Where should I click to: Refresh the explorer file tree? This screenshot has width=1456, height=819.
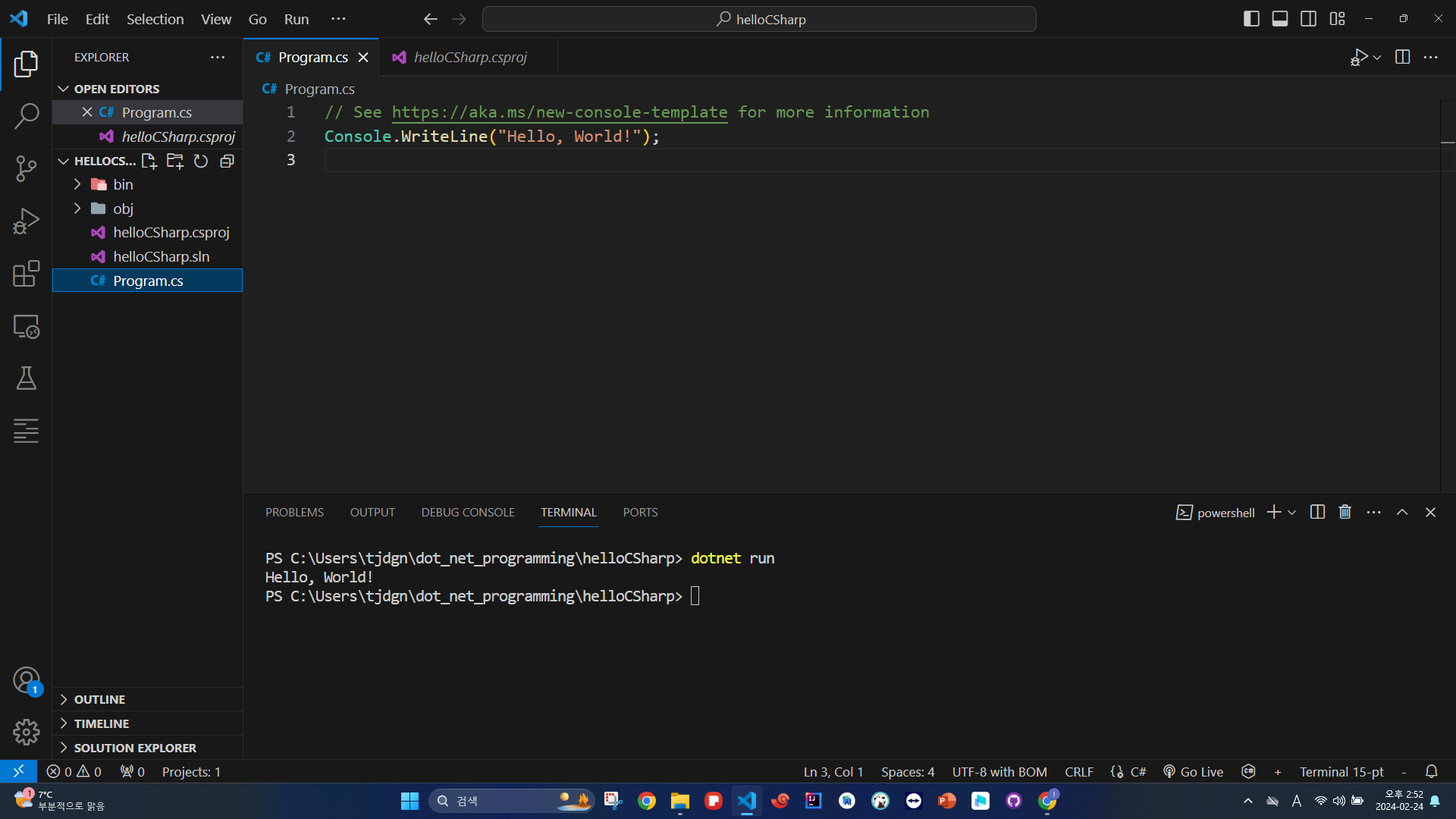point(201,161)
